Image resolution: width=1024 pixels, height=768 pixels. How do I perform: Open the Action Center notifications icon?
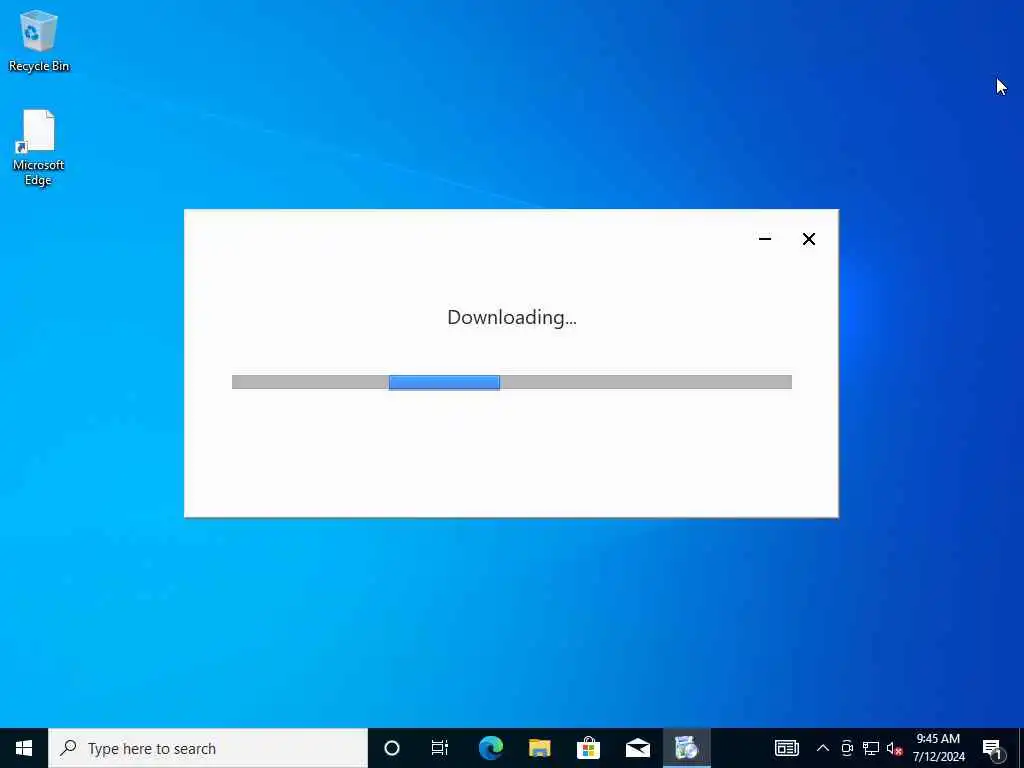click(994, 748)
